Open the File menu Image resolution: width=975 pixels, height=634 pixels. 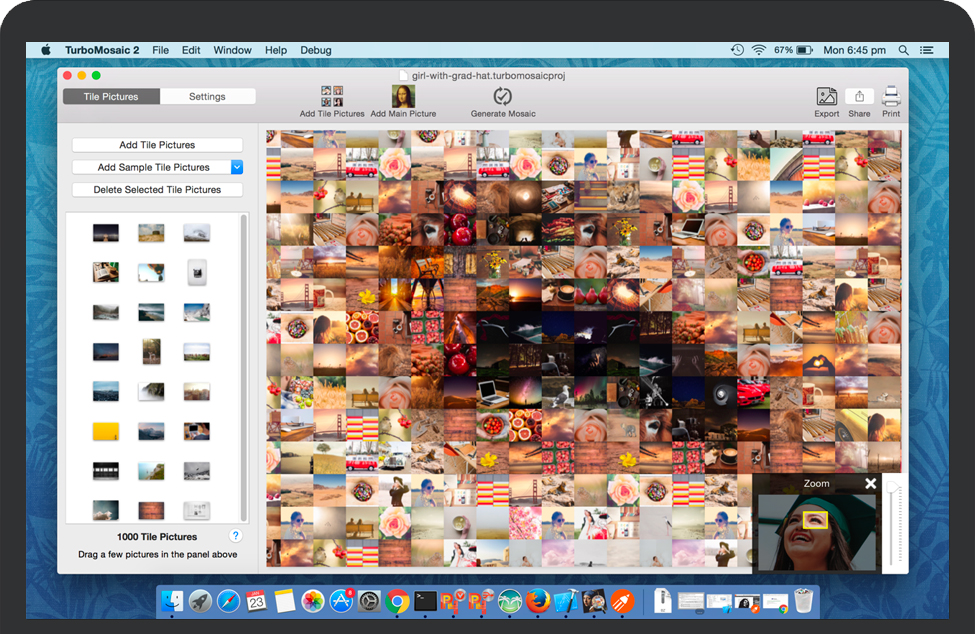[160, 50]
